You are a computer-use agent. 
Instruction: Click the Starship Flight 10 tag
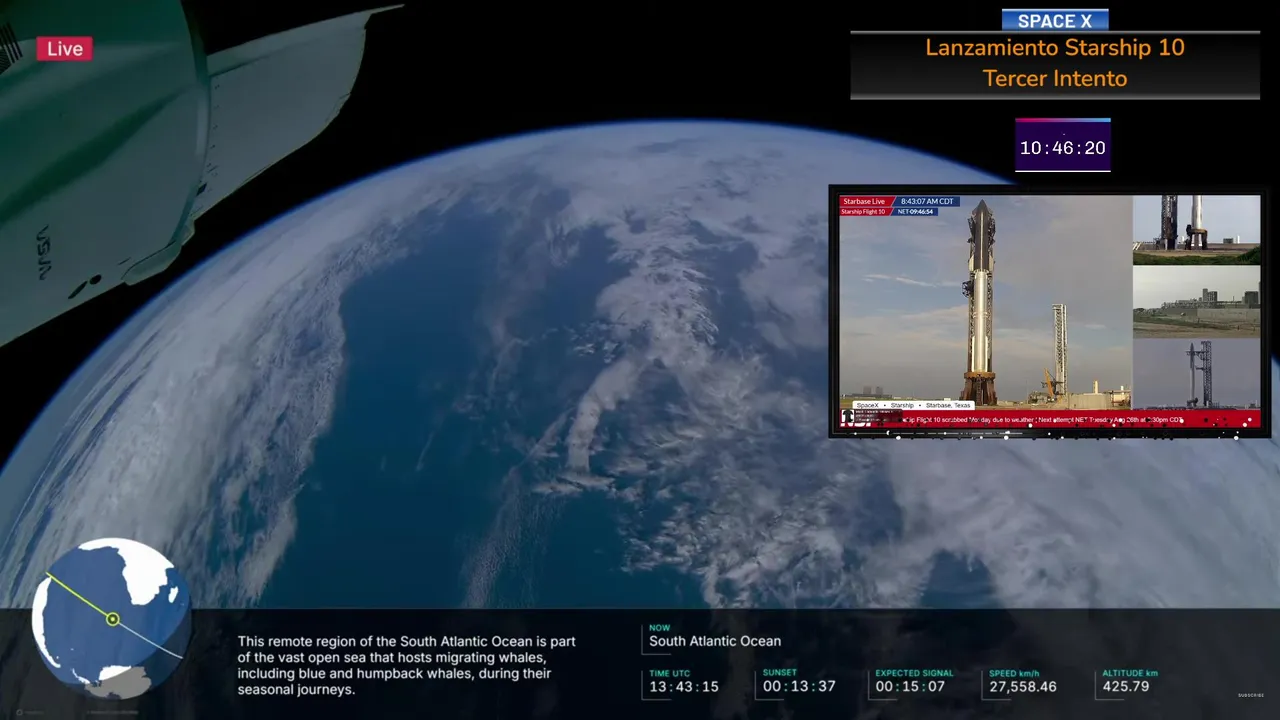click(x=864, y=212)
